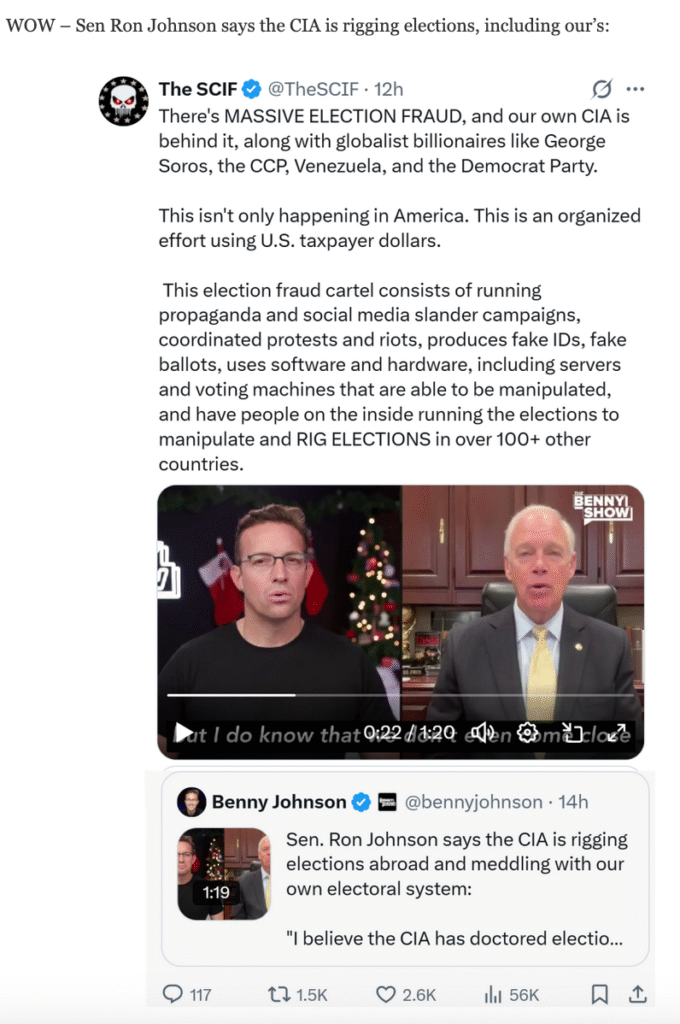Expand video to fullscreen
Image resolution: width=680 pixels, height=1024 pixels.
click(x=616, y=733)
